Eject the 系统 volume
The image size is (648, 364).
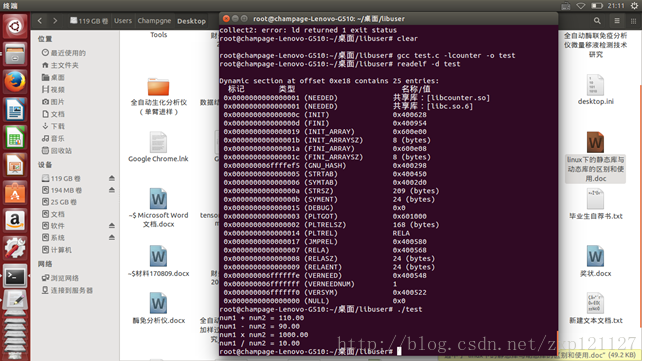[112, 238]
